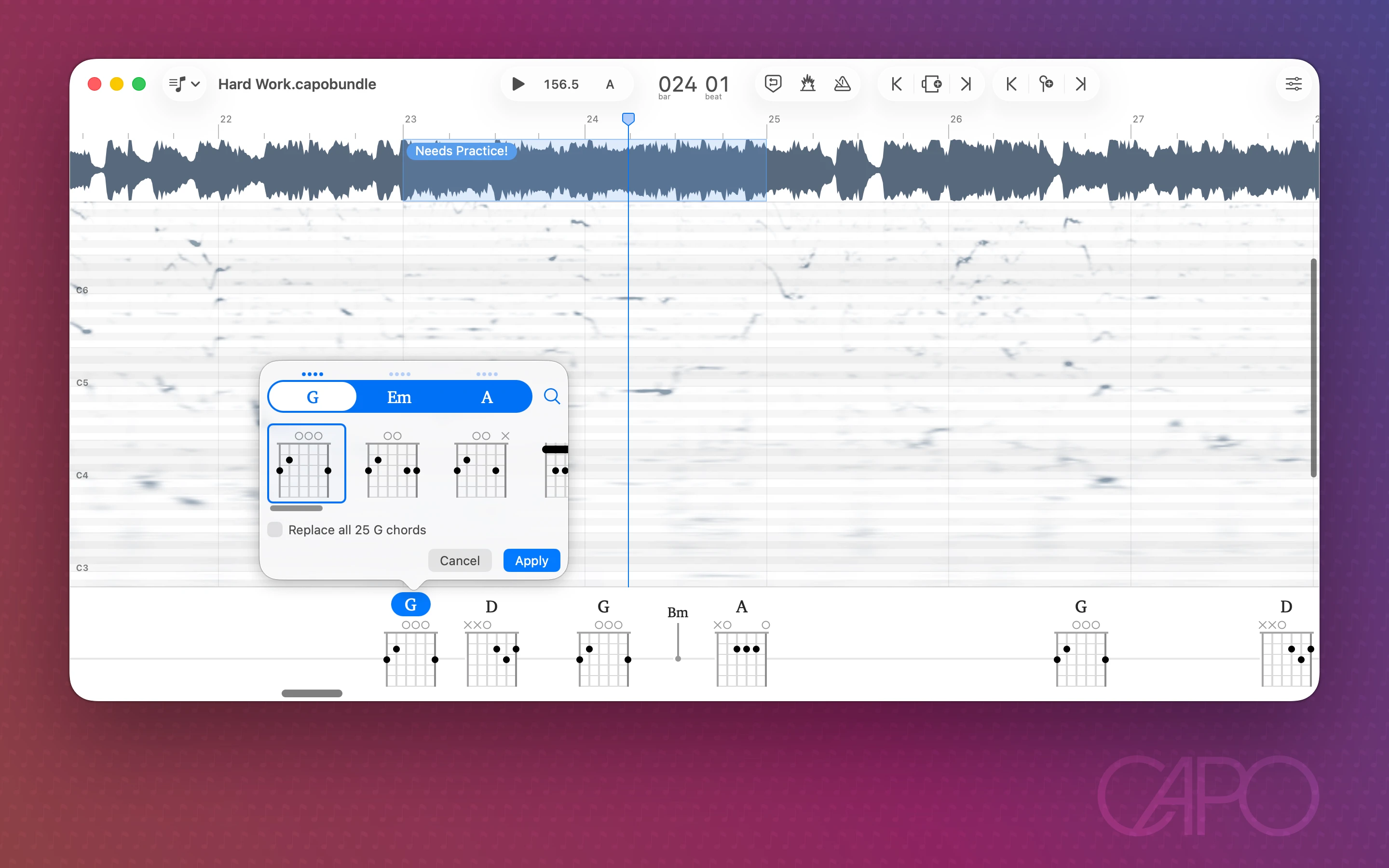Open the view mode dropdown
This screenshot has height=868, width=1389.
click(184, 84)
